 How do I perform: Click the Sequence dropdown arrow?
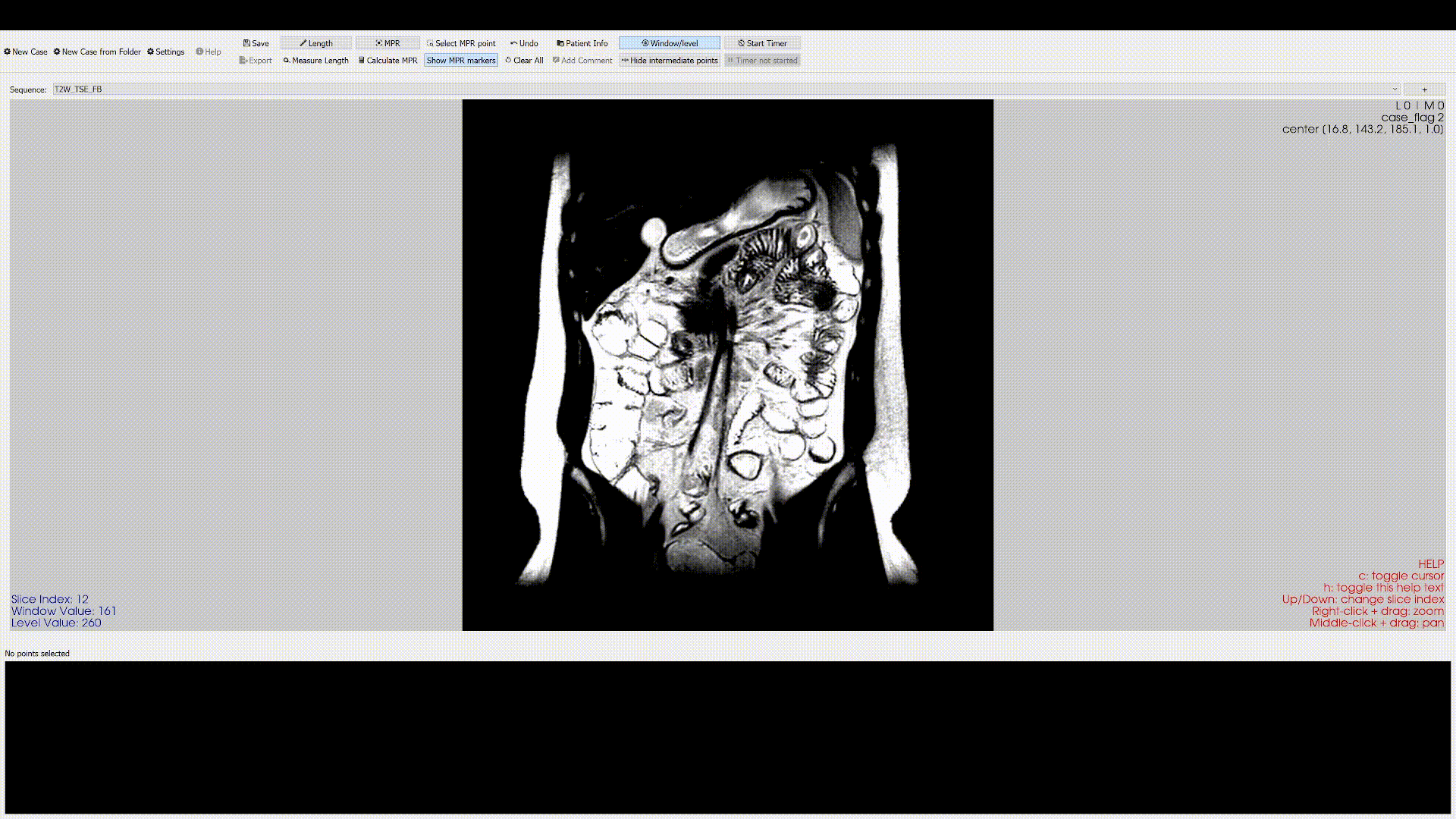coord(1394,89)
